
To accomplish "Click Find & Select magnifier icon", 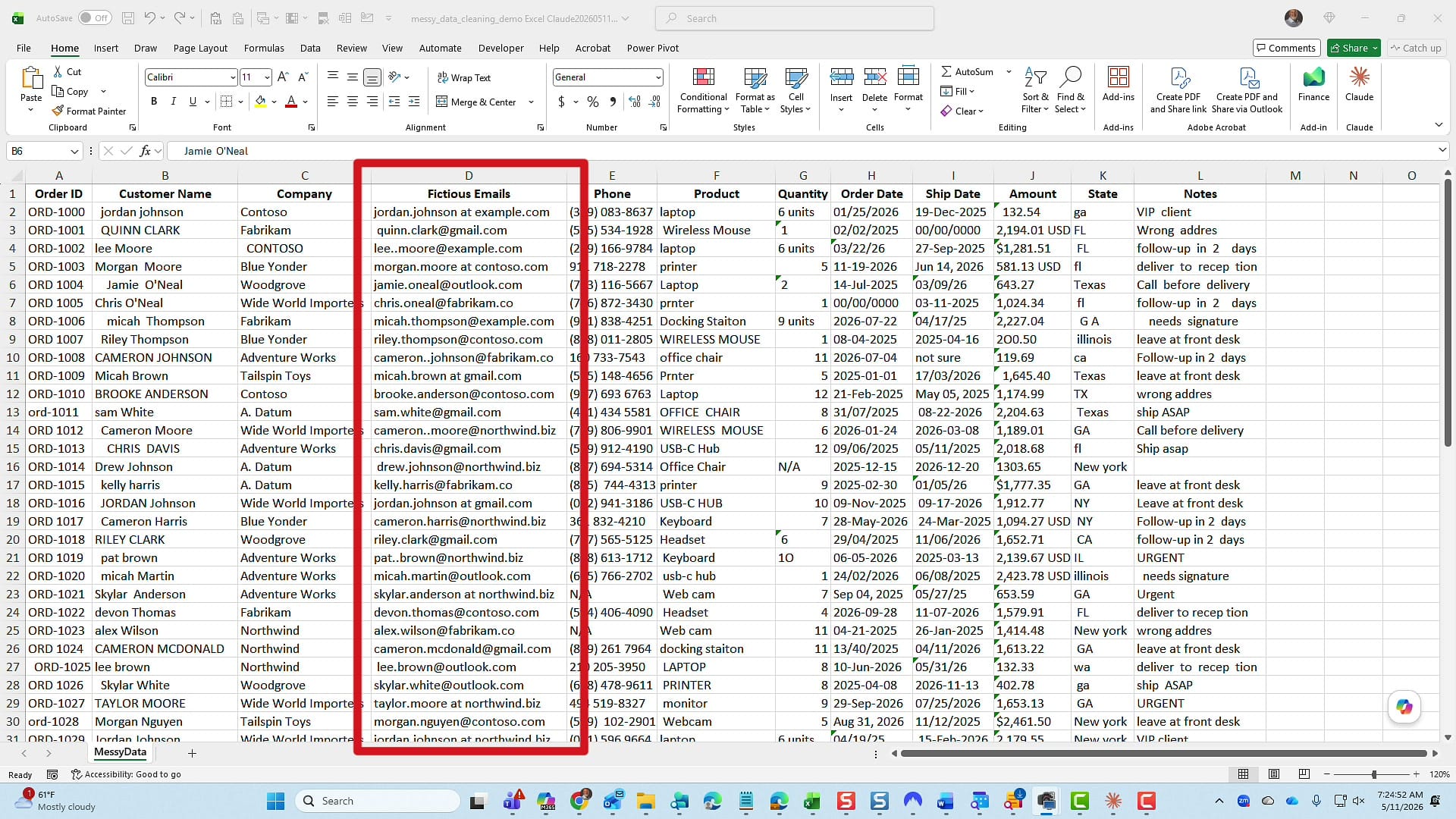I will click(1070, 77).
